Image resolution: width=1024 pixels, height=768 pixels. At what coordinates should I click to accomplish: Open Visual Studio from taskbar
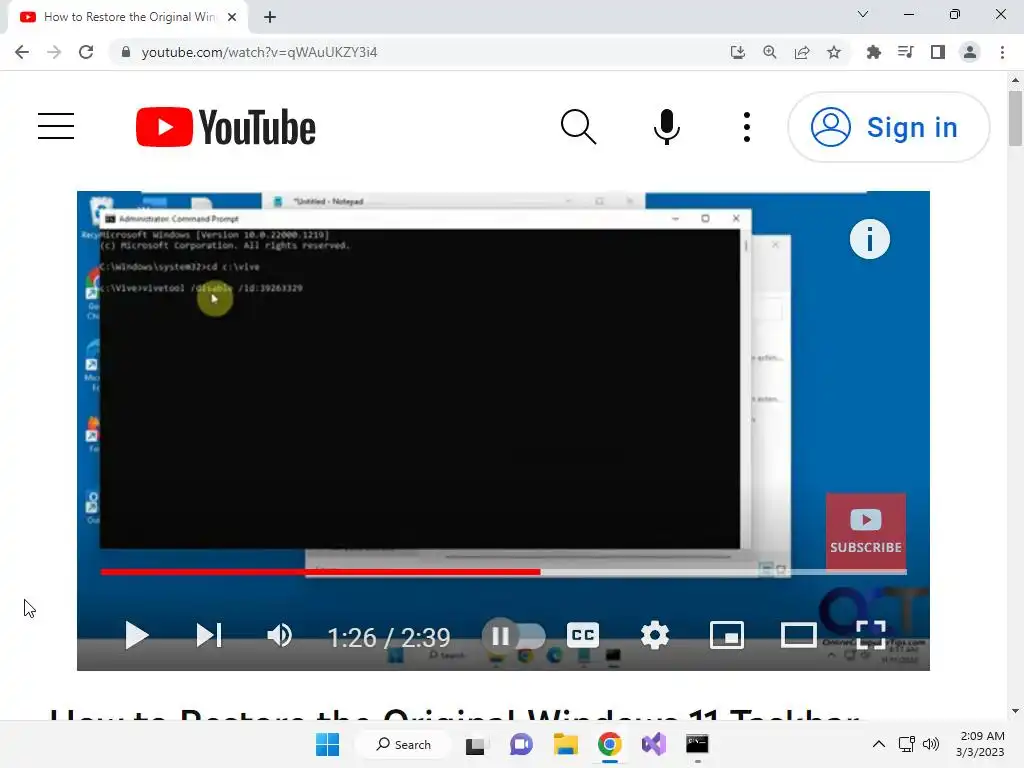point(653,744)
